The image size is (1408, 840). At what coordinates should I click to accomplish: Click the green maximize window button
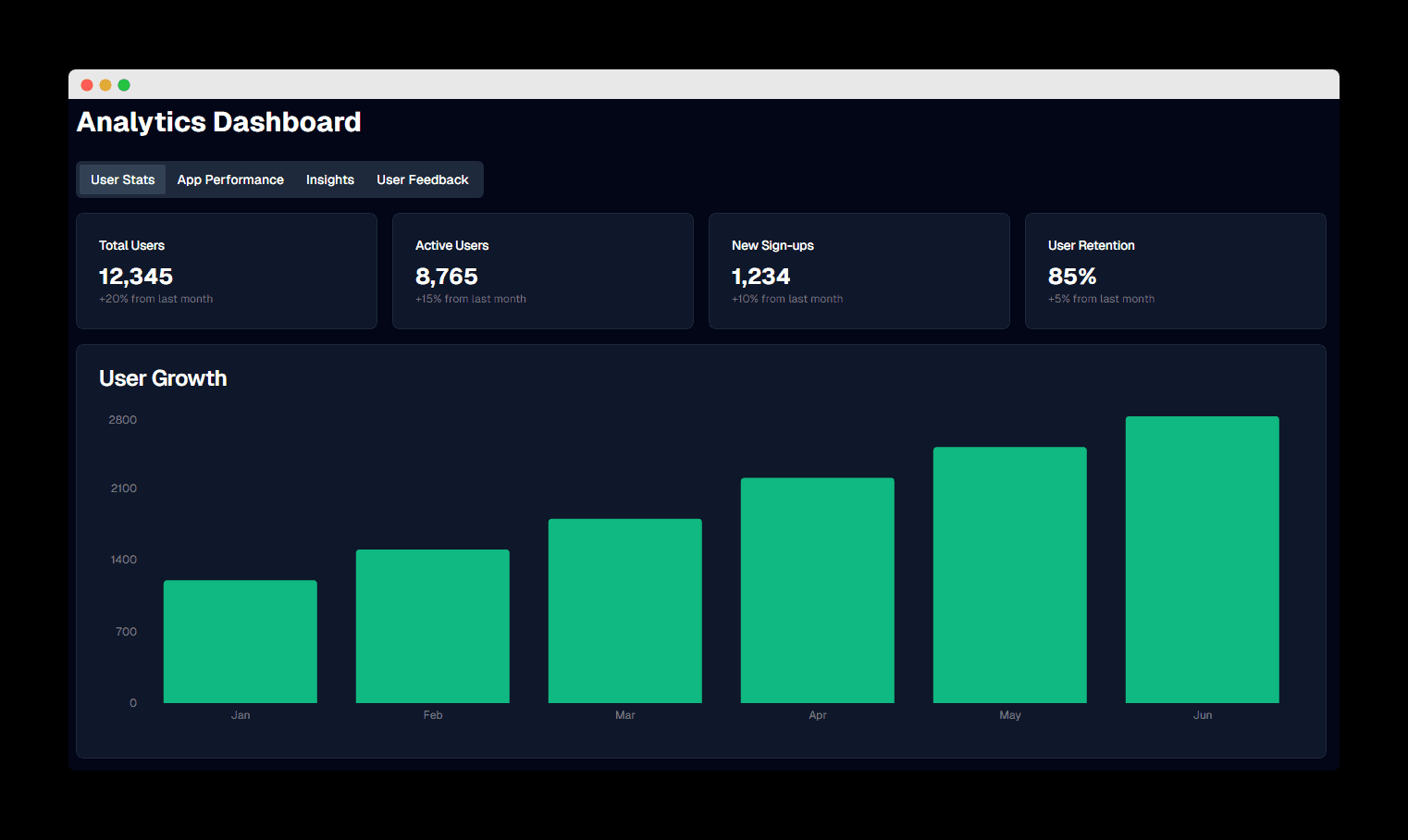tap(124, 85)
